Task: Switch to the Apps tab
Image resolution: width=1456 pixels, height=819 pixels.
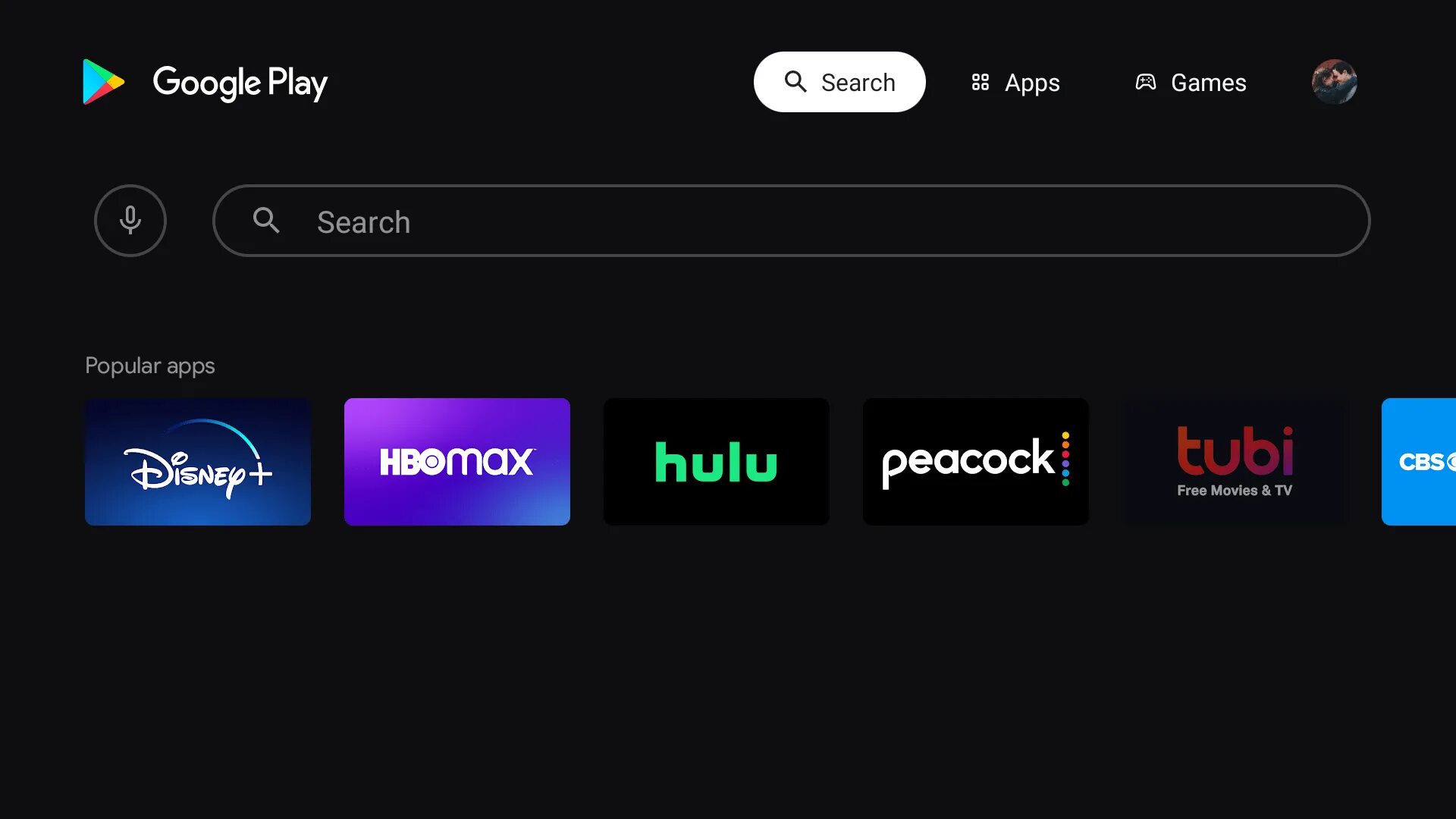Action: tap(1015, 82)
